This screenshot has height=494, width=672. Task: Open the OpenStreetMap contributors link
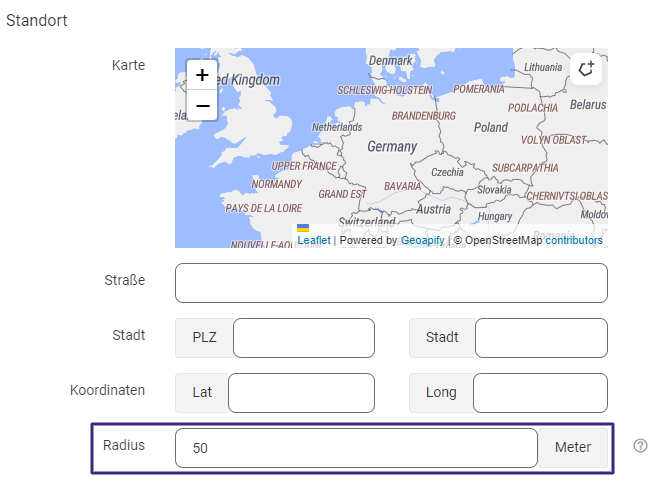pos(573,240)
